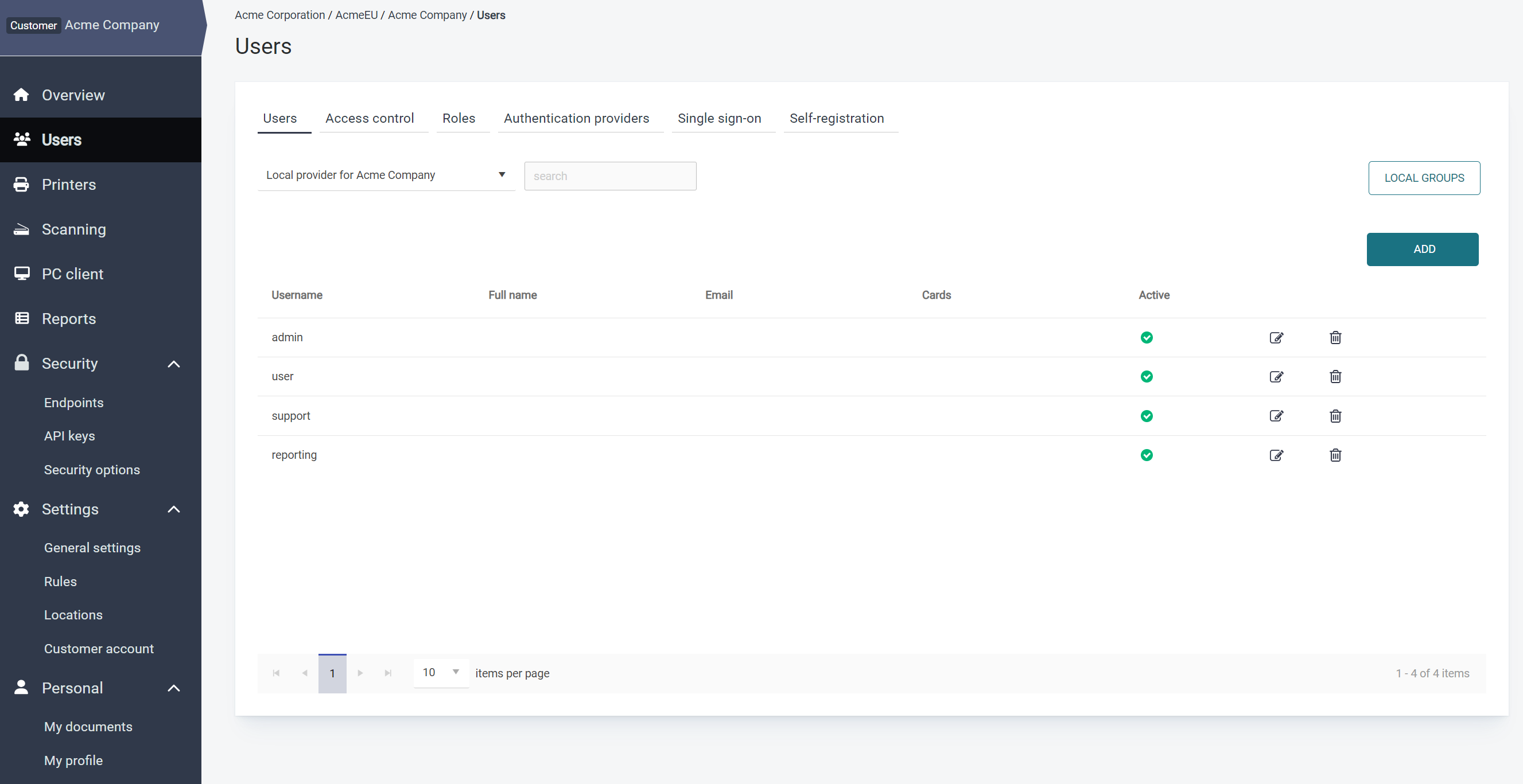The width and height of the screenshot is (1523, 784).
Task: Go to Scanning in the sidebar
Action: point(73,229)
